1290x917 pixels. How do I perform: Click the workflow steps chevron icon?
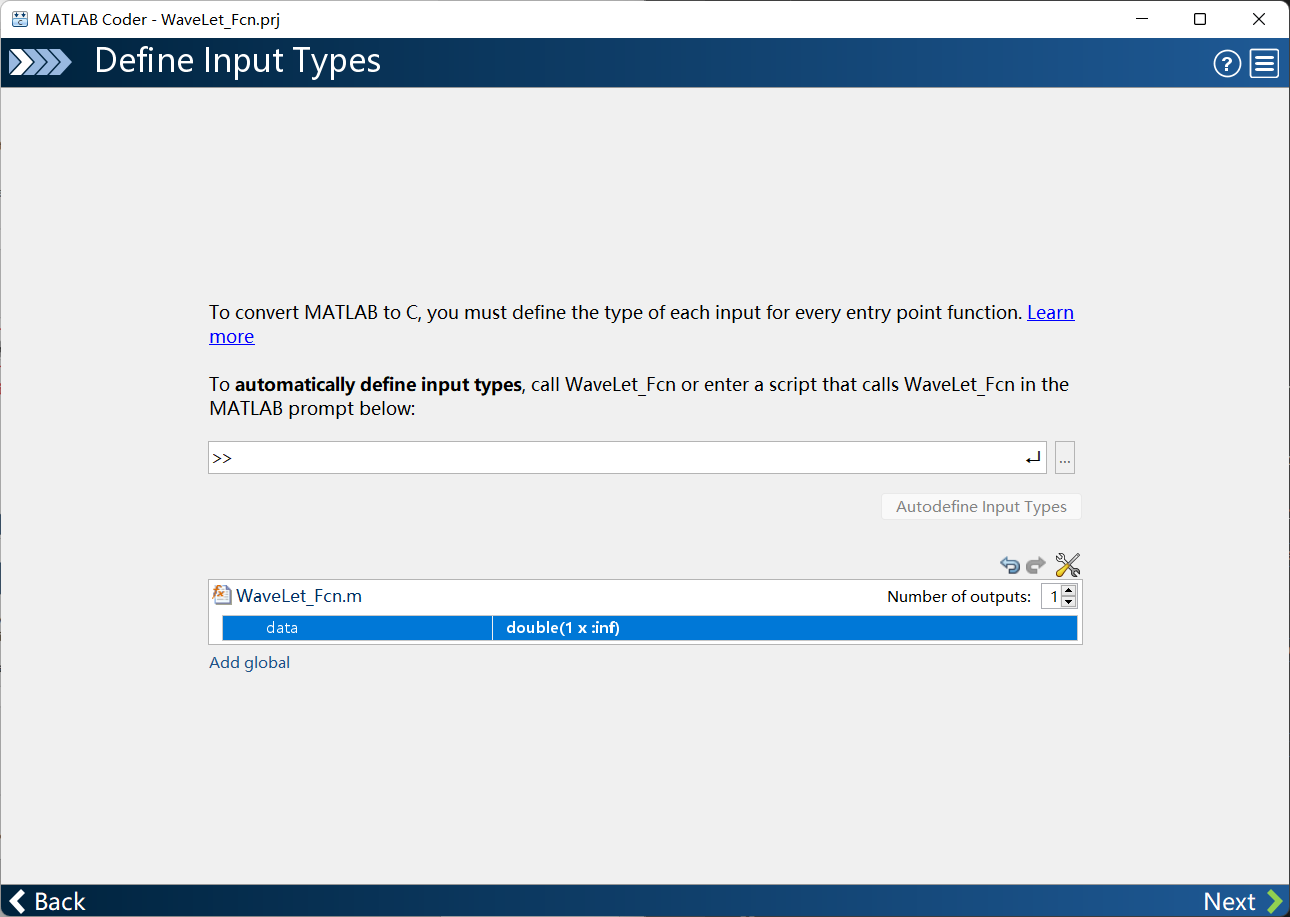(x=40, y=62)
